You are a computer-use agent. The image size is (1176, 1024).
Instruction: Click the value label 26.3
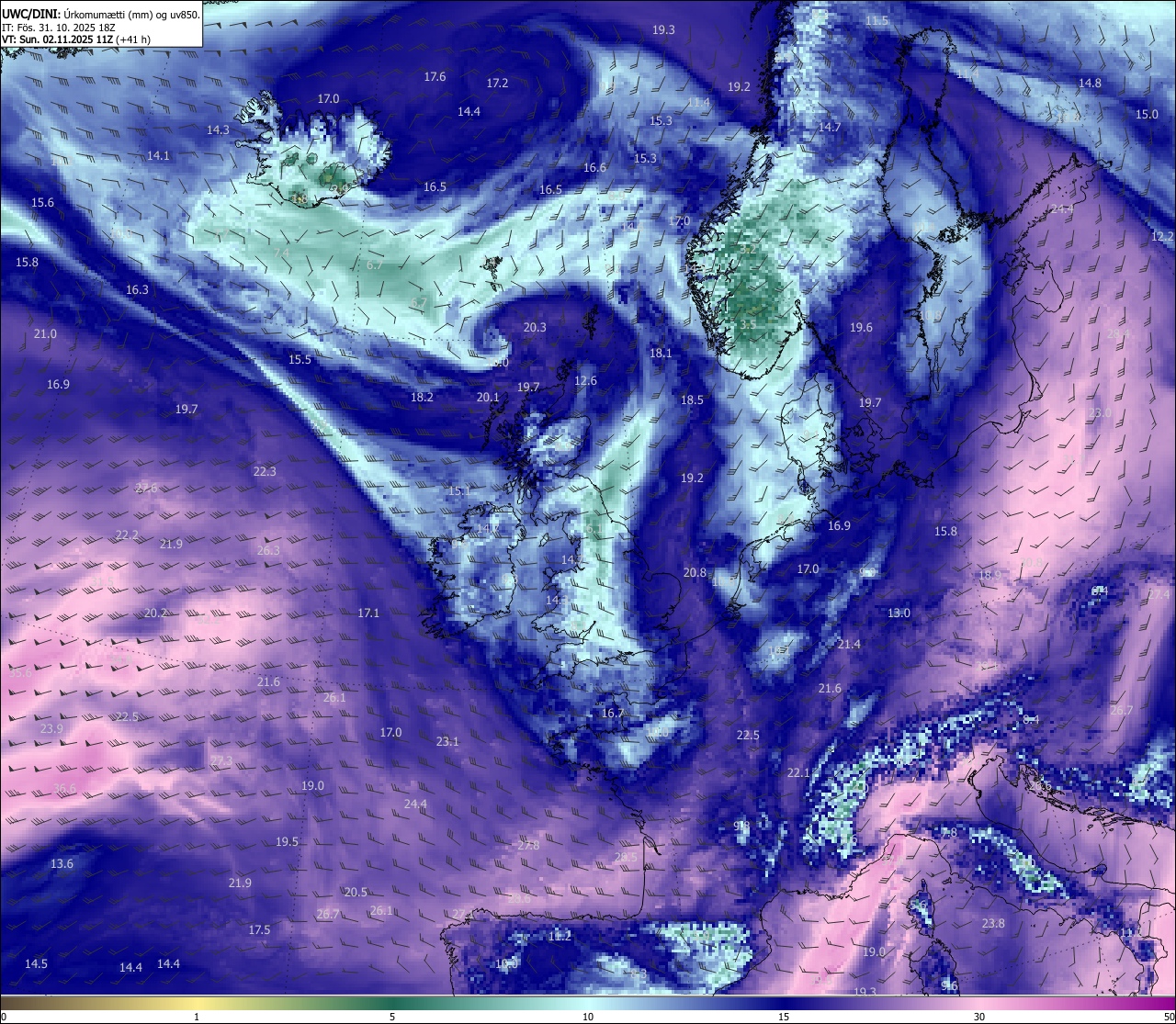click(268, 550)
